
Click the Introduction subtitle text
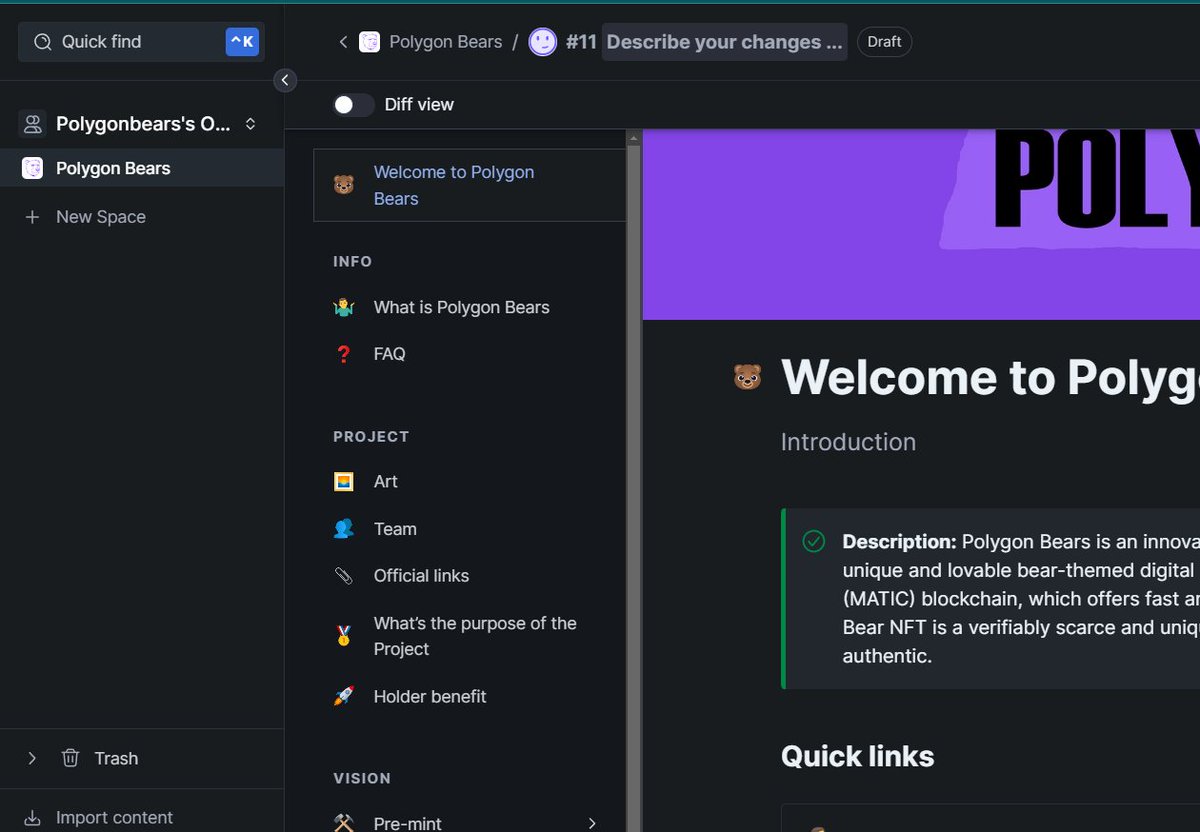tap(848, 442)
